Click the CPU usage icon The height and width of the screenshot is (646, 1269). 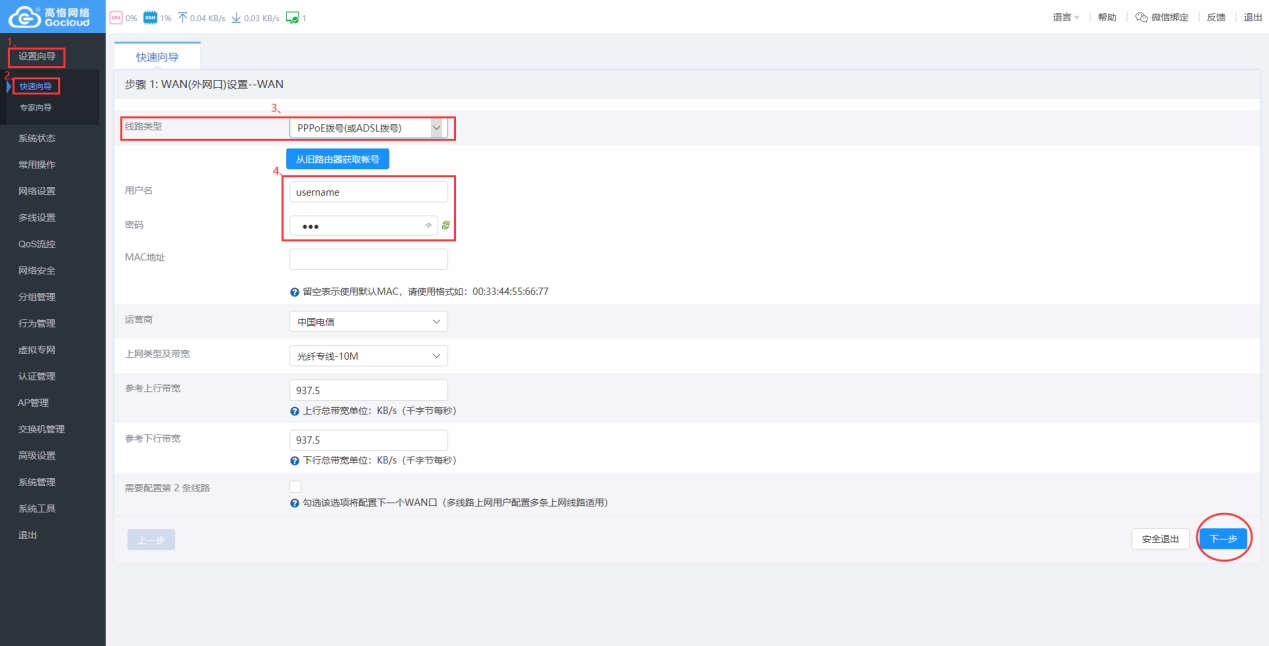115,18
